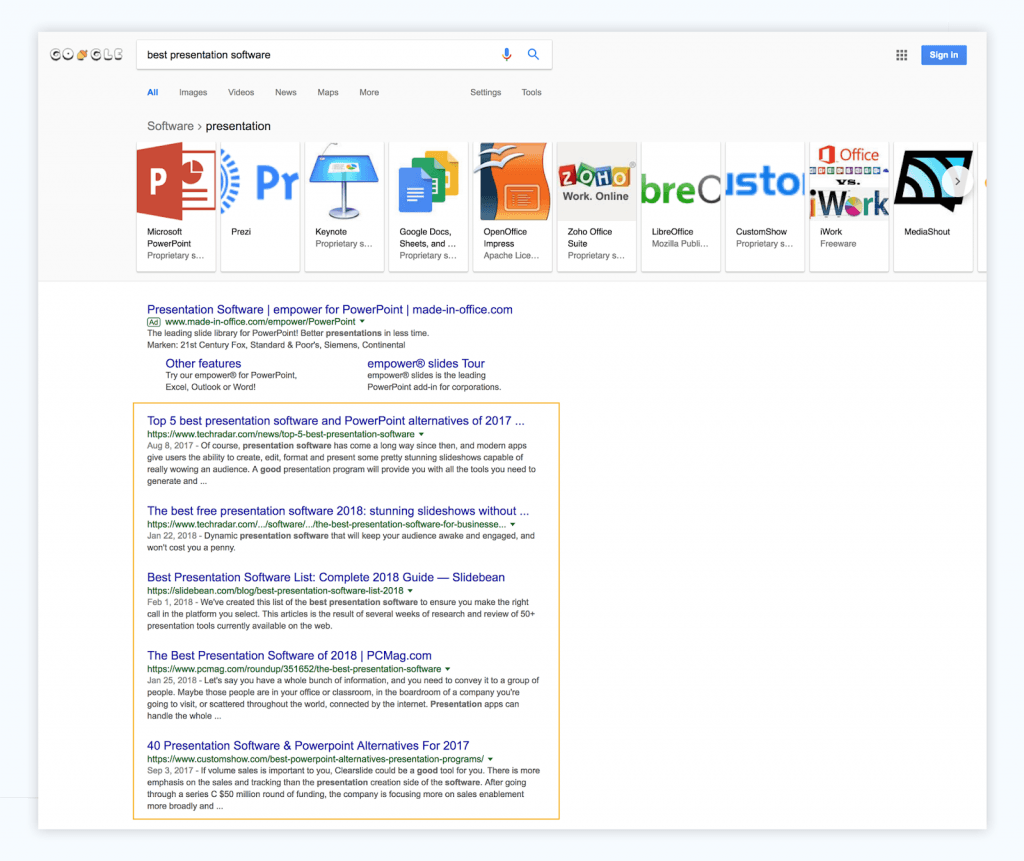Switch to the News search tab
Viewport: 1024px width, 861px height.
point(286,93)
